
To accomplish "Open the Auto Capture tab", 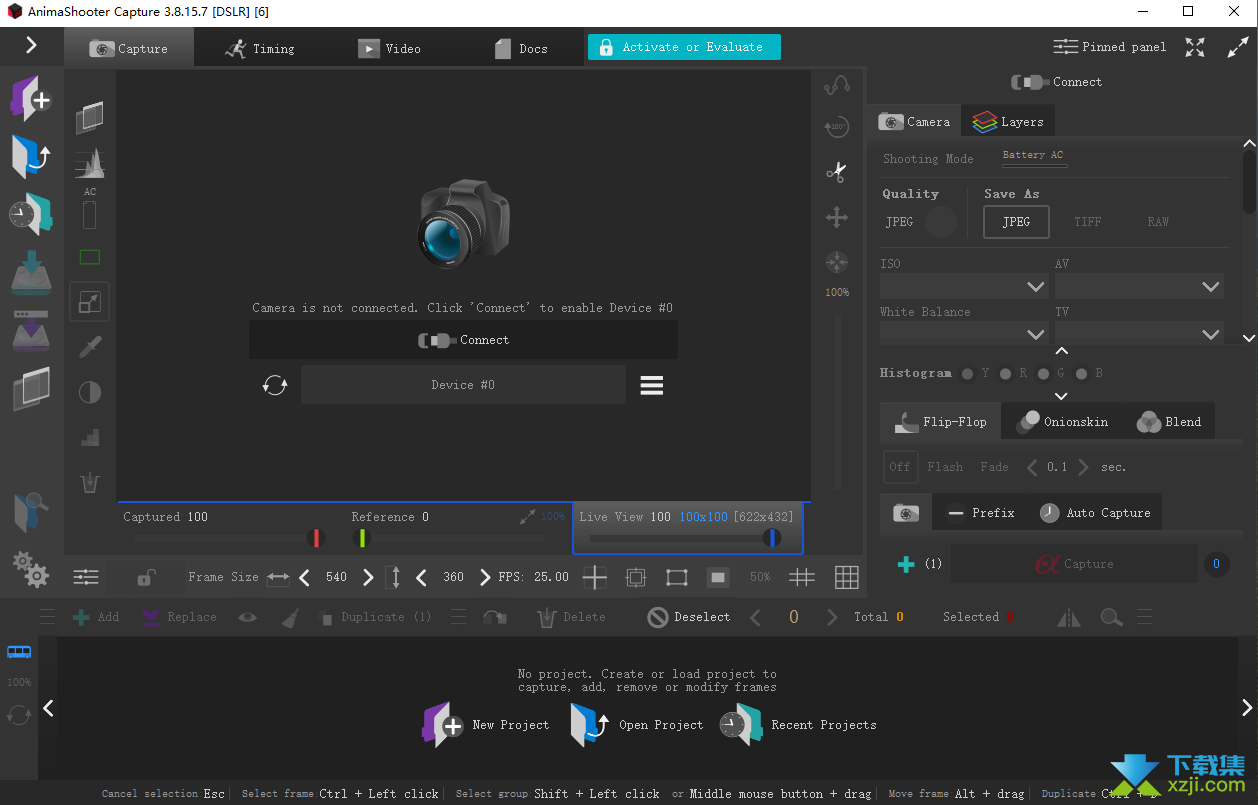I will coord(1095,513).
